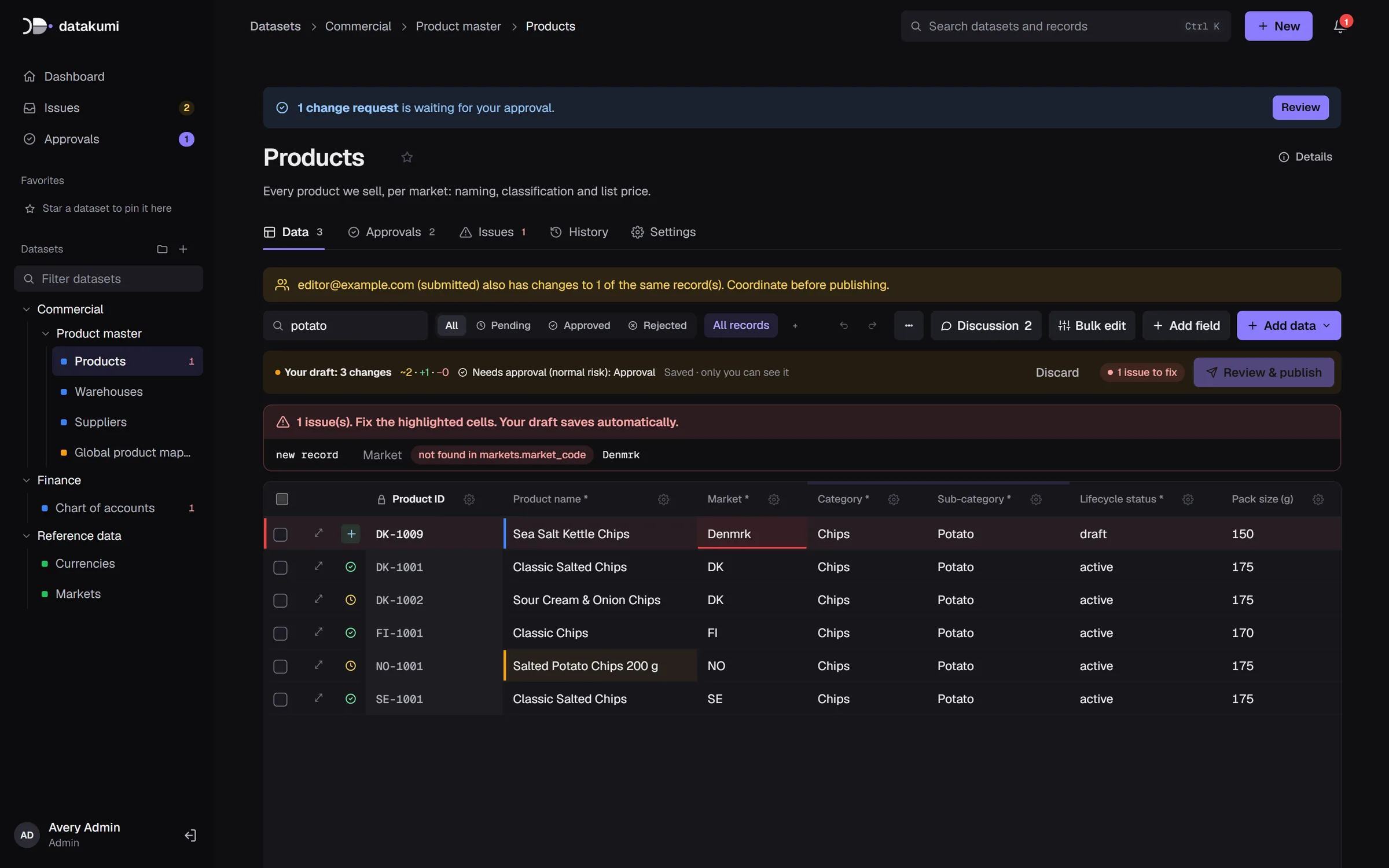Open the Add data dropdown
Screen dimensions: 1389x868
(1289, 326)
